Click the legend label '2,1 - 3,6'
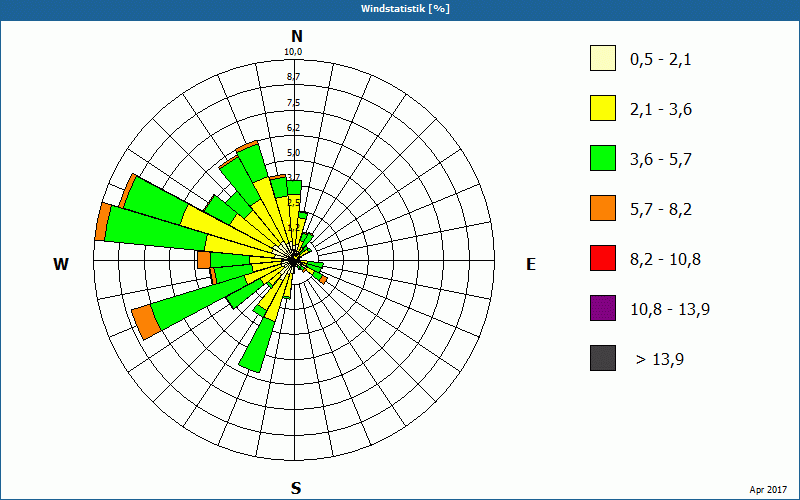The height and width of the screenshot is (500, 800). tap(661, 110)
